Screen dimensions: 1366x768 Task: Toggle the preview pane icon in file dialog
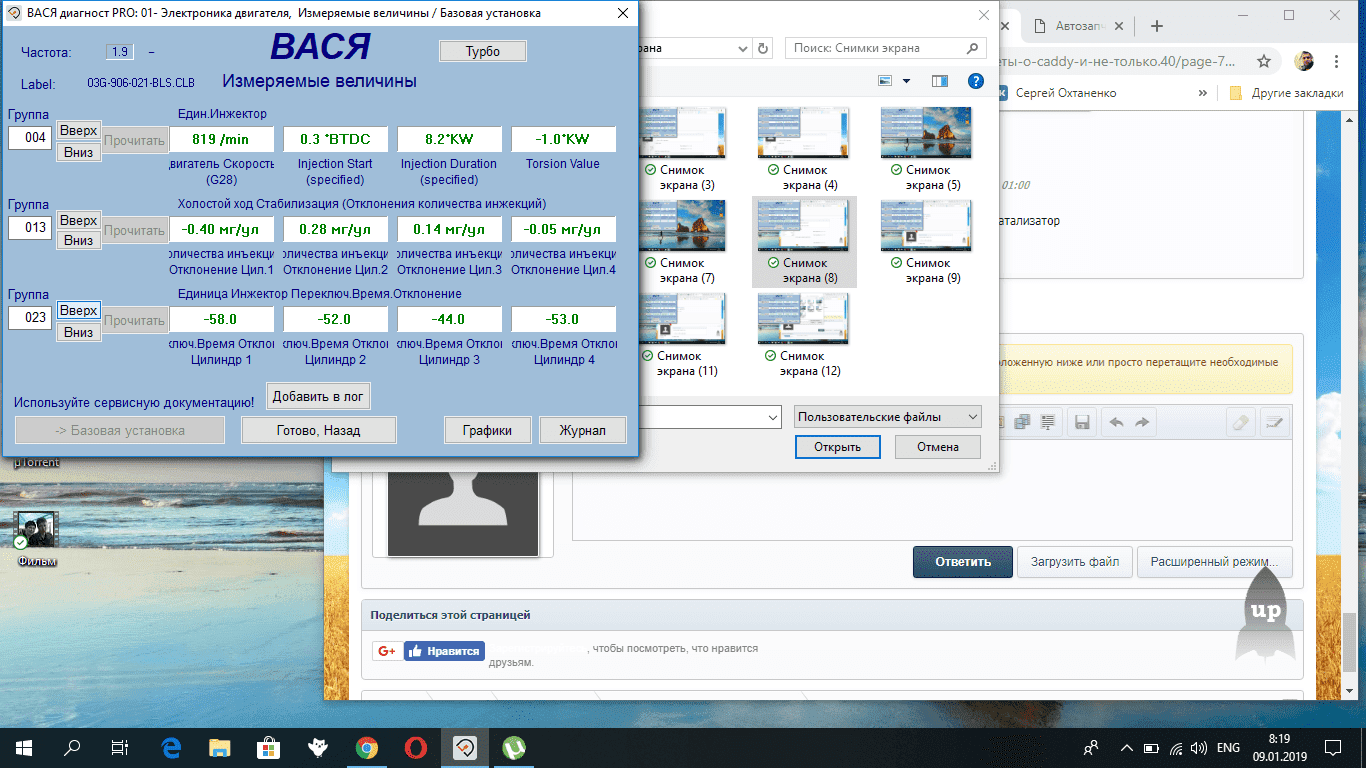(x=940, y=81)
